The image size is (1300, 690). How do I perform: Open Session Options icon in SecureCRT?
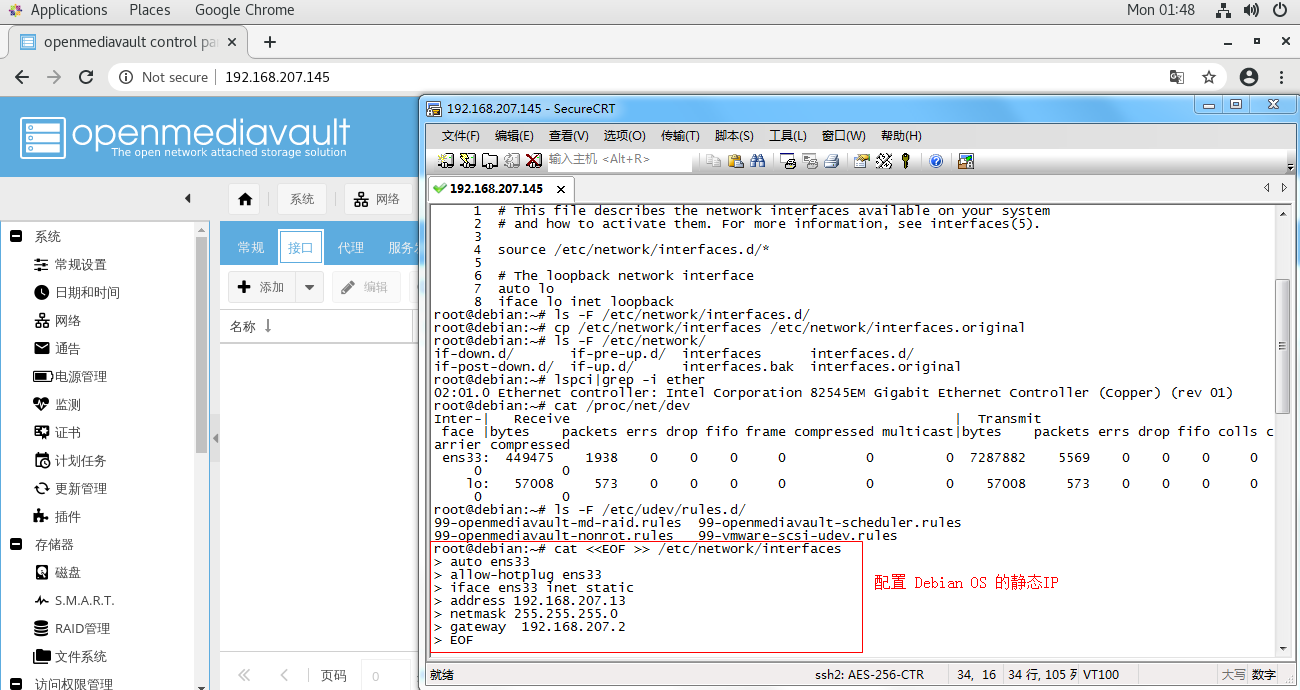862,160
